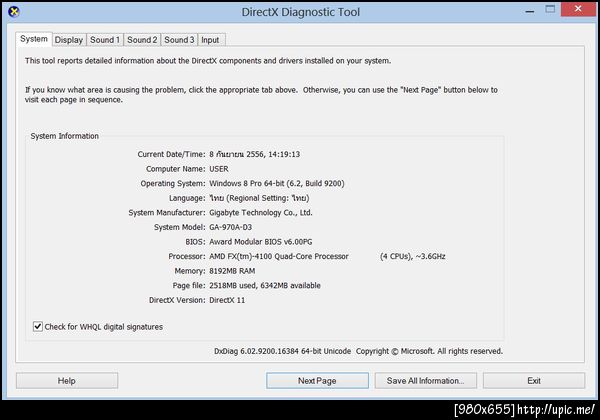
Task: Click the 'System Manufacturer:' label
Action: click(x=167, y=213)
